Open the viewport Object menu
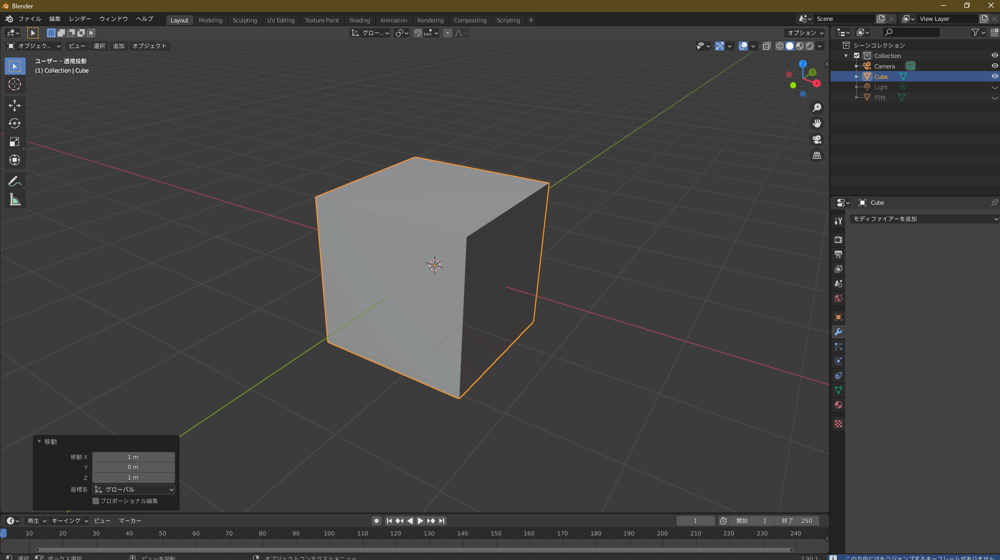The height and width of the screenshot is (560, 1000). tap(149, 46)
